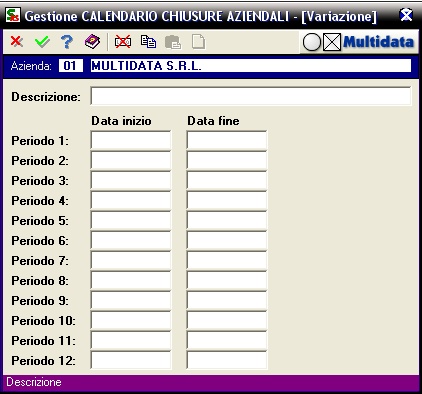Click Periodo 8 Data fine field
This screenshot has width=422, height=394.
click(x=227, y=280)
